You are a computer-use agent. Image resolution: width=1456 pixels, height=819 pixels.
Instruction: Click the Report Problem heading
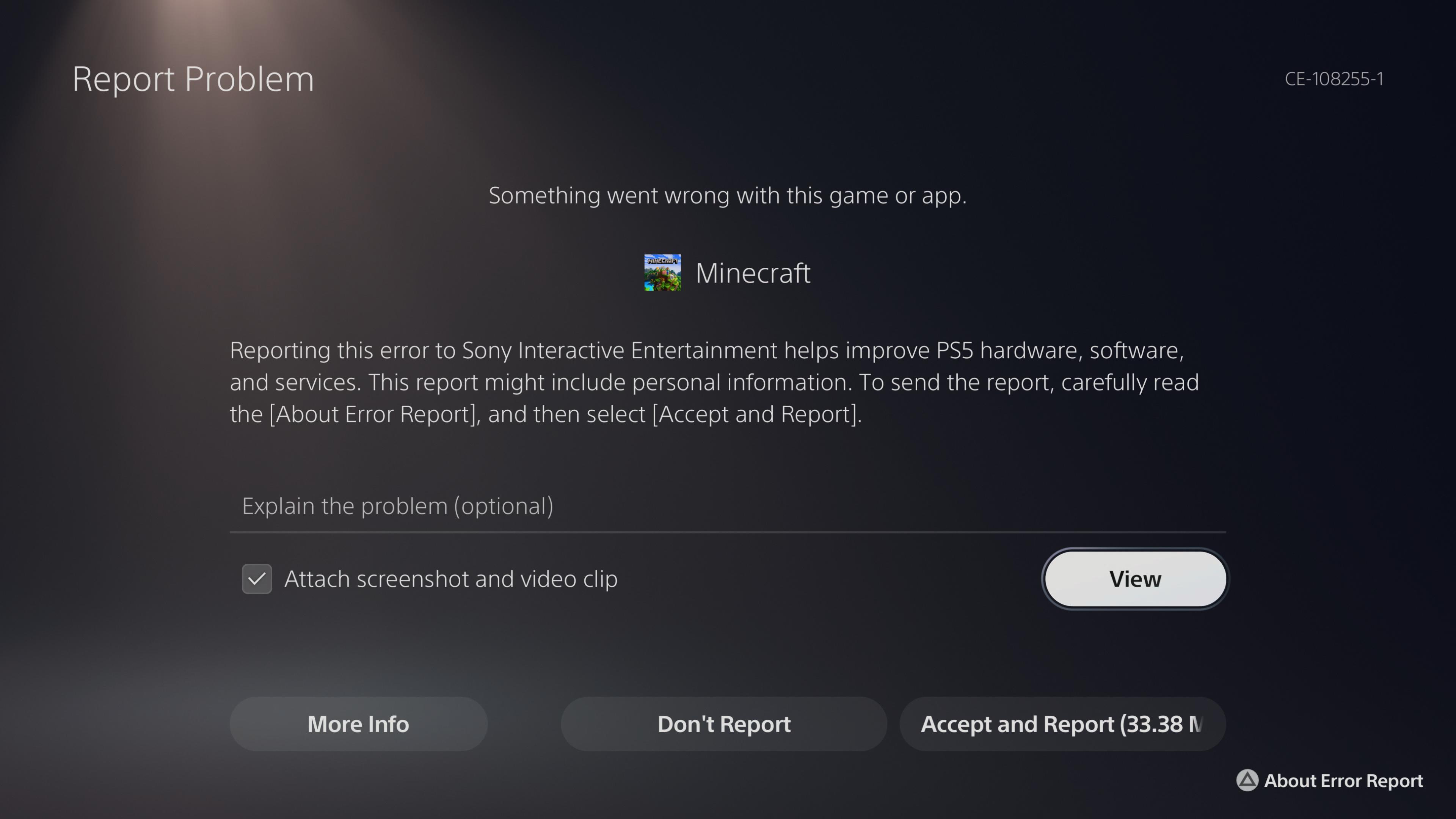point(193,78)
